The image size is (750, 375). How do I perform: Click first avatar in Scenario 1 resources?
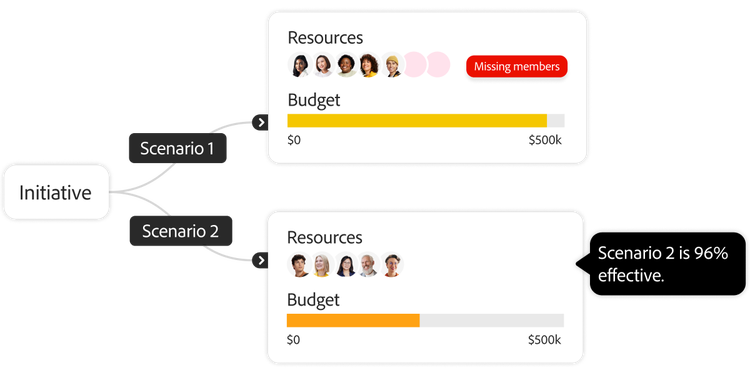tap(300, 65)
